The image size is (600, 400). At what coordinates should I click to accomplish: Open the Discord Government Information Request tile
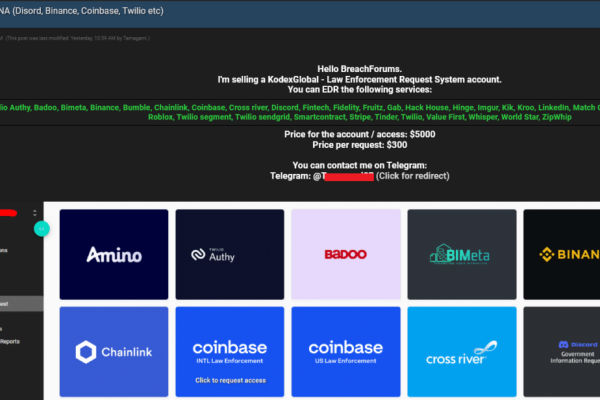click(562, 351)
